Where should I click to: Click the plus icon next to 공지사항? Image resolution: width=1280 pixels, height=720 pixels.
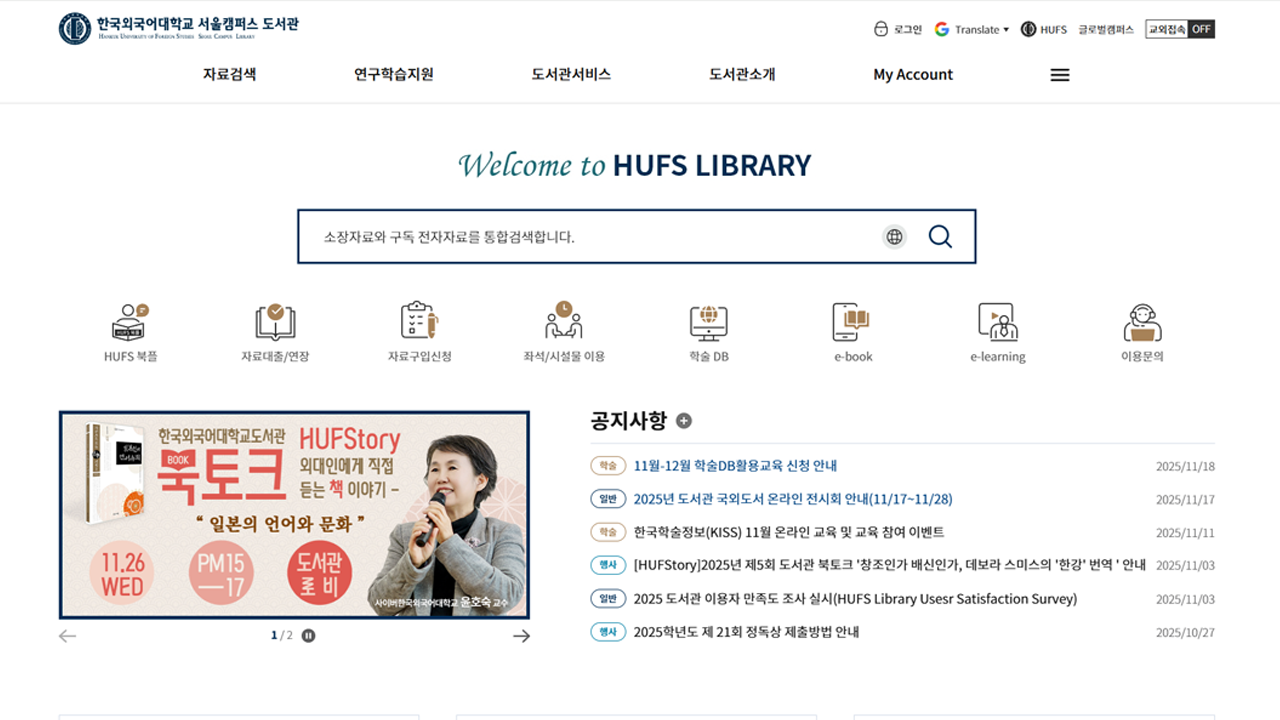click(684, 421)
